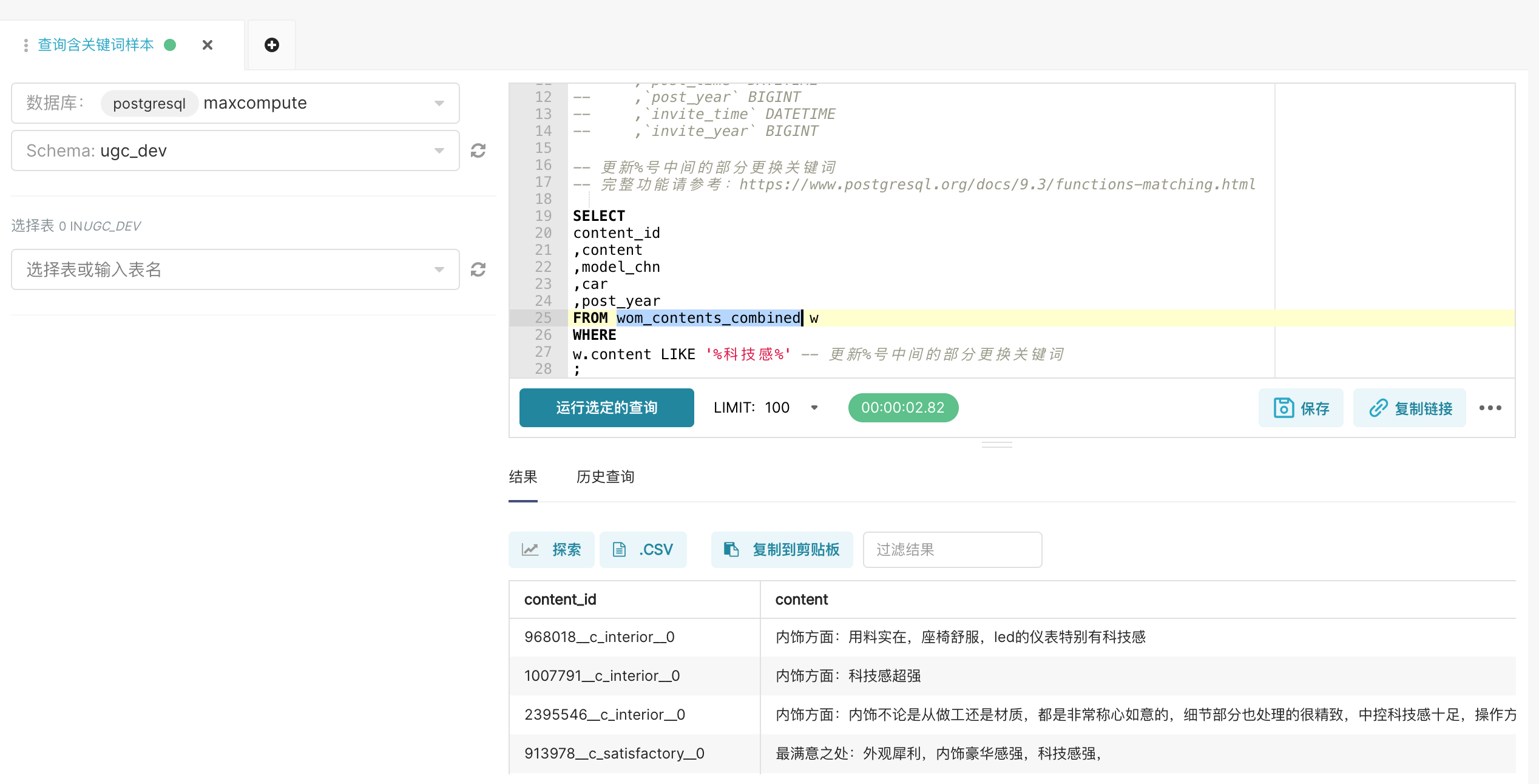The image size is (1539, 784).
Task: Switch to the 历史查询 tab
Action: (606, 477)
